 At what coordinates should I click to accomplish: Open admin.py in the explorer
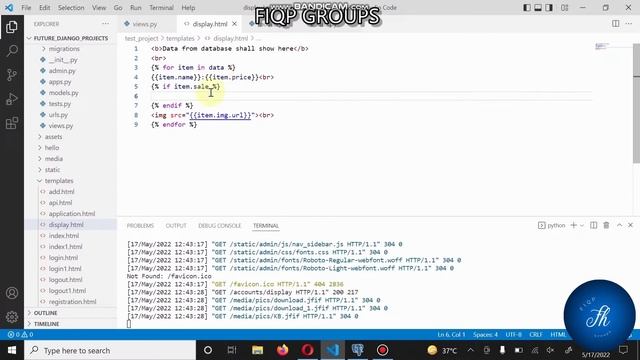62,71
